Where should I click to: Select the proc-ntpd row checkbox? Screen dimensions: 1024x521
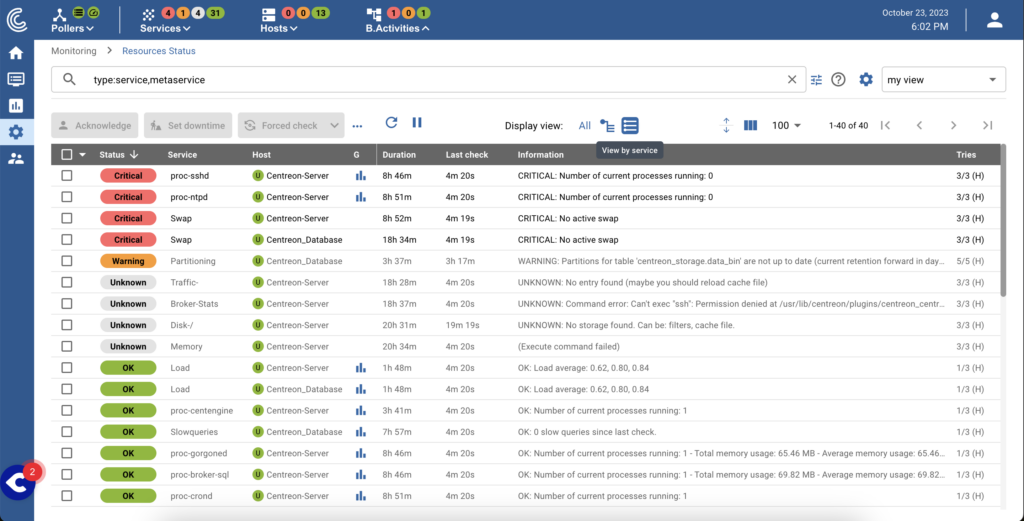(x=67, y=197)
